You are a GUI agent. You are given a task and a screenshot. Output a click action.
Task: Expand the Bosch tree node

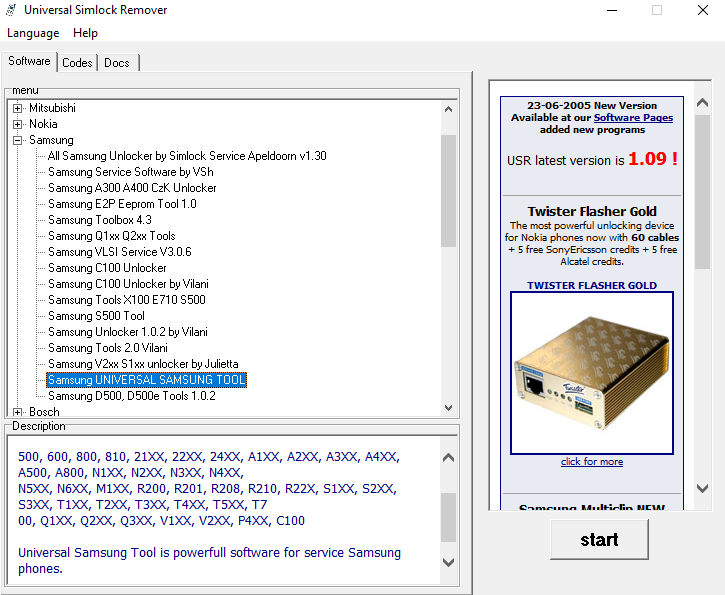tap(18, 412)
